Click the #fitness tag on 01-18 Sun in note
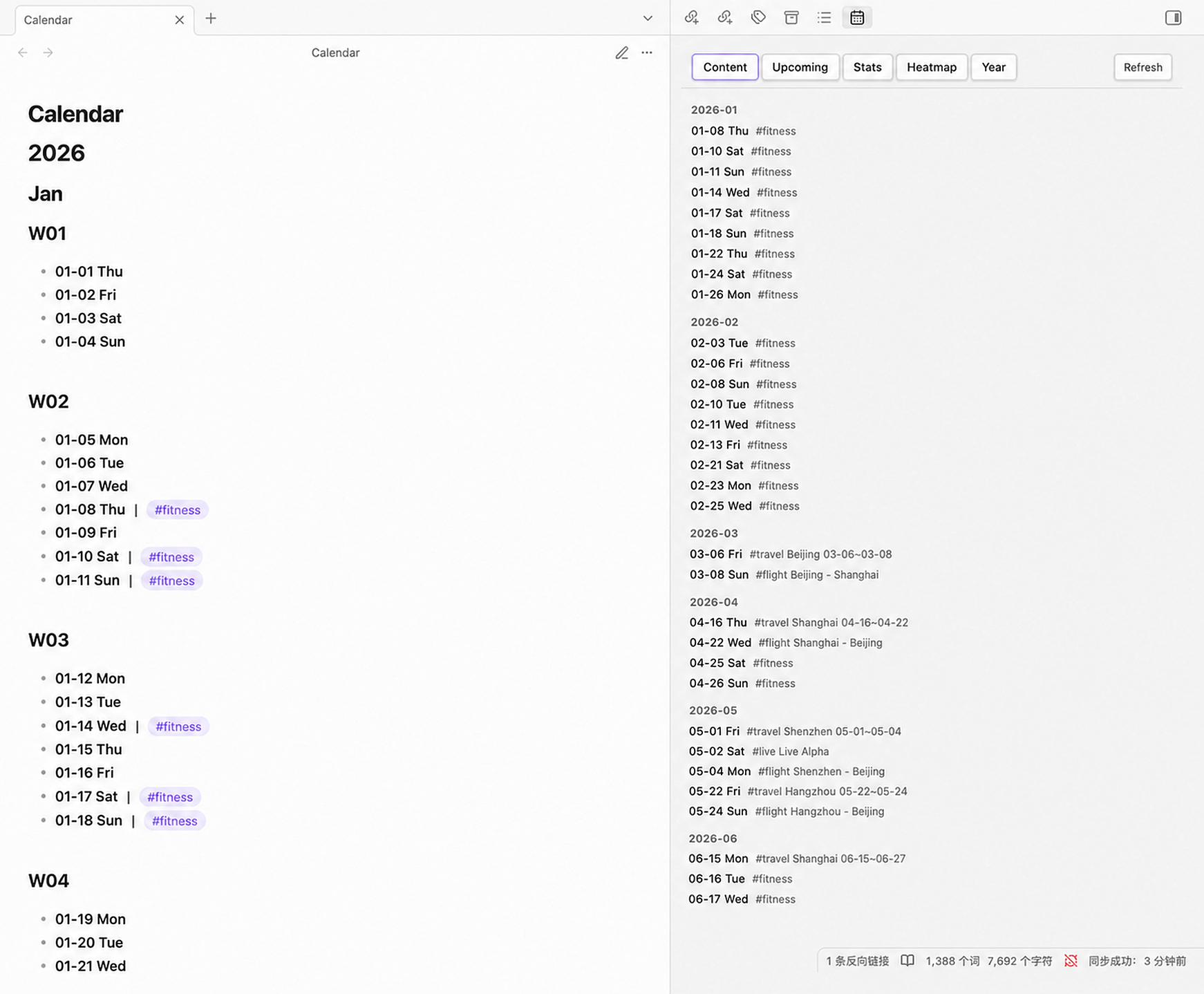 click(175, 821)
